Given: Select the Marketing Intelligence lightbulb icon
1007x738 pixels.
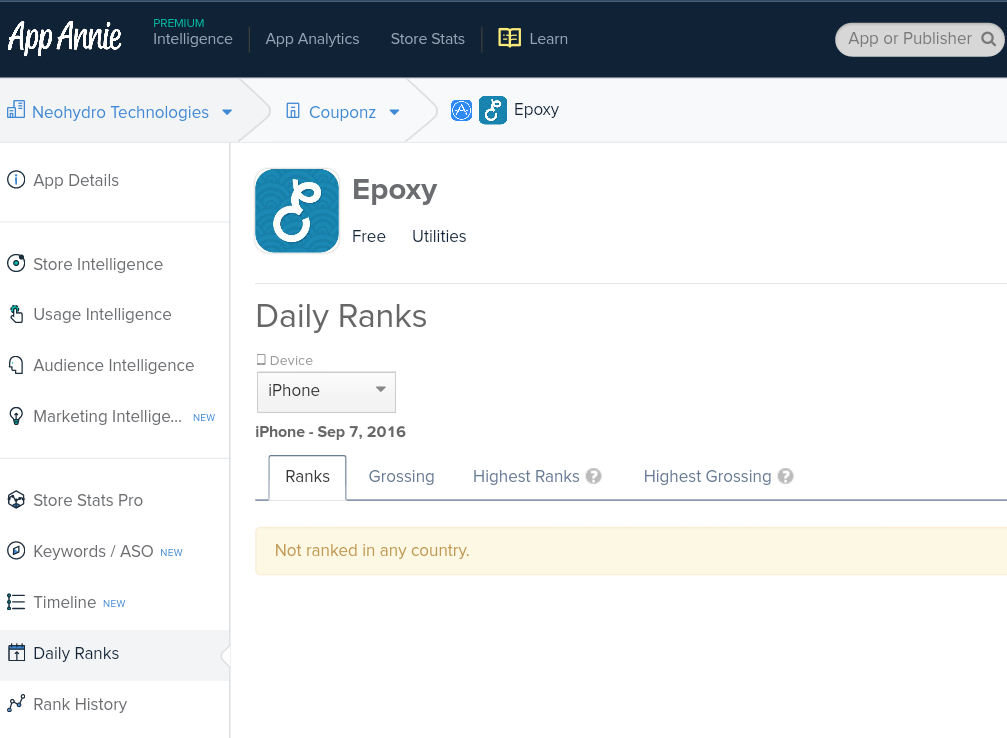Looking at the screenshot, I should click(16, 416).
